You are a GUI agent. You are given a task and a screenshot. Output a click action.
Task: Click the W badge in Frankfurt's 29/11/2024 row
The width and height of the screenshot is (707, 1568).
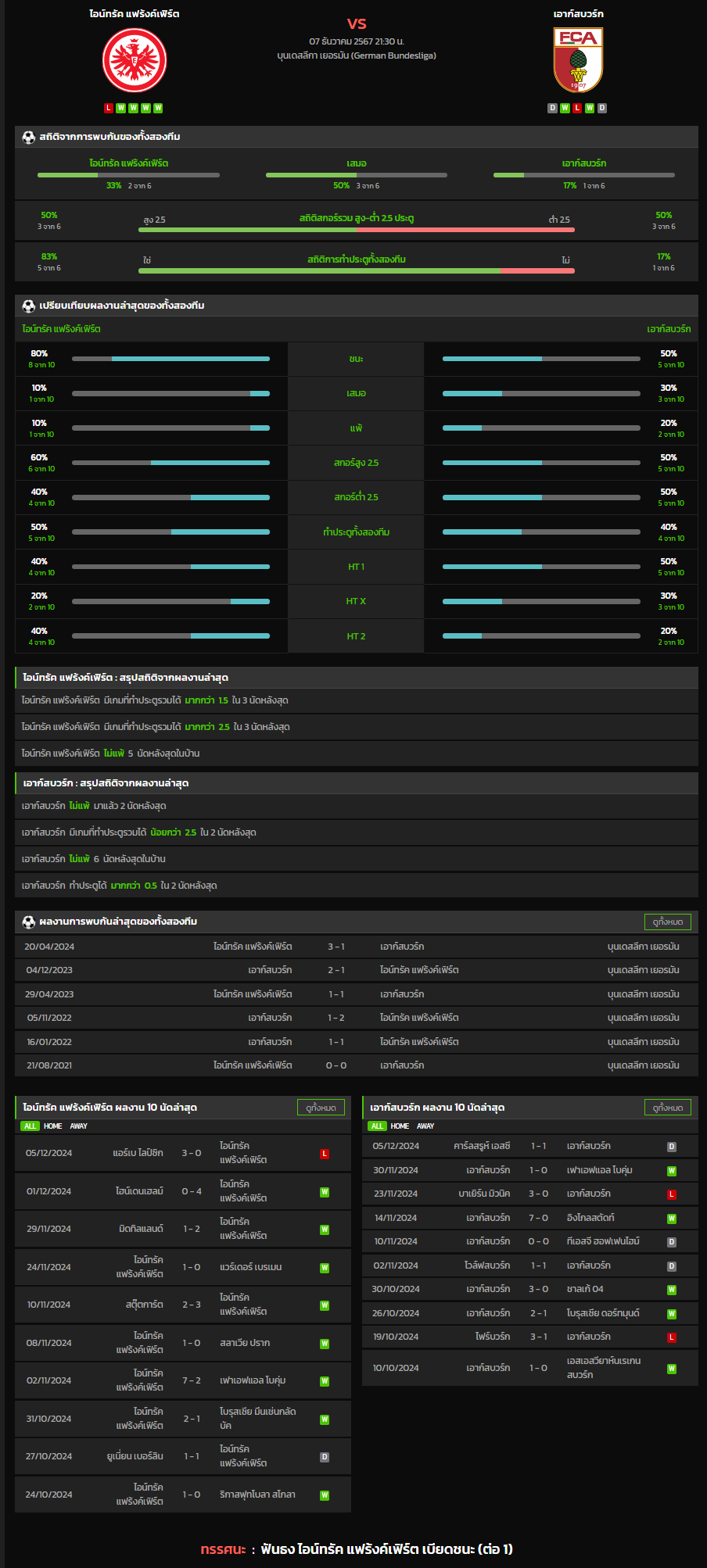tap(325, 1230)
